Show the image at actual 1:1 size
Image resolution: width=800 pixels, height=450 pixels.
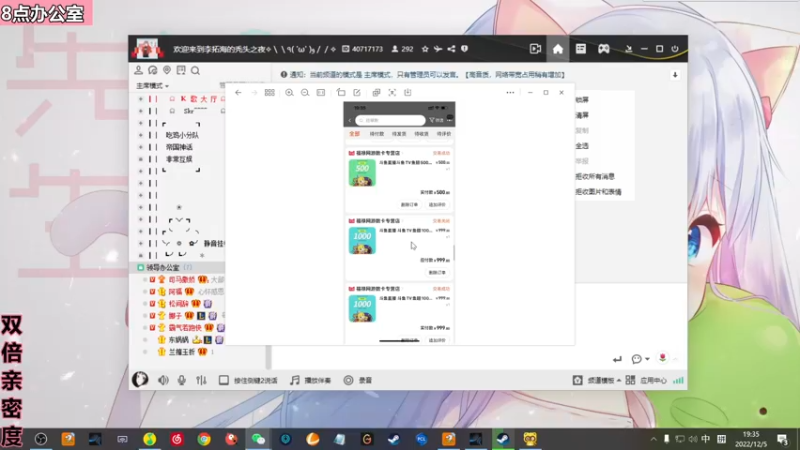point(321,93)
